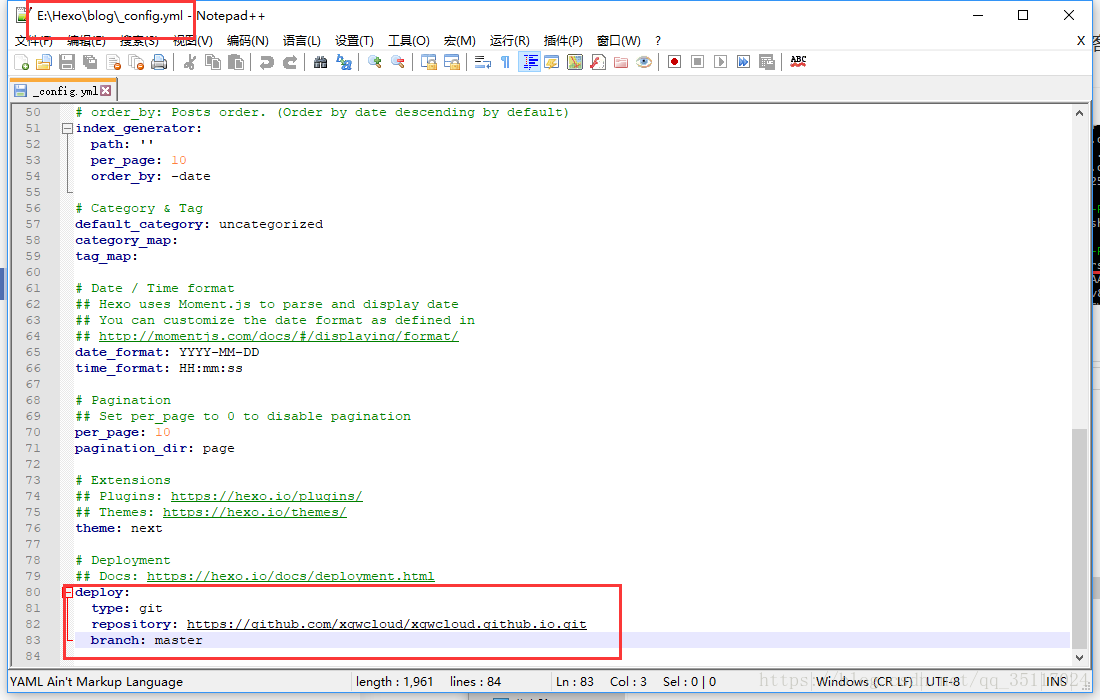
Task: Click the Save All toolbar icon
Action: coord(90,62)
